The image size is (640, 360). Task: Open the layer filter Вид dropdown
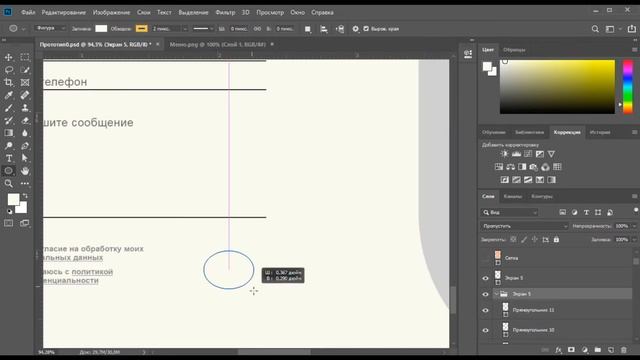(x=509, y=212)
